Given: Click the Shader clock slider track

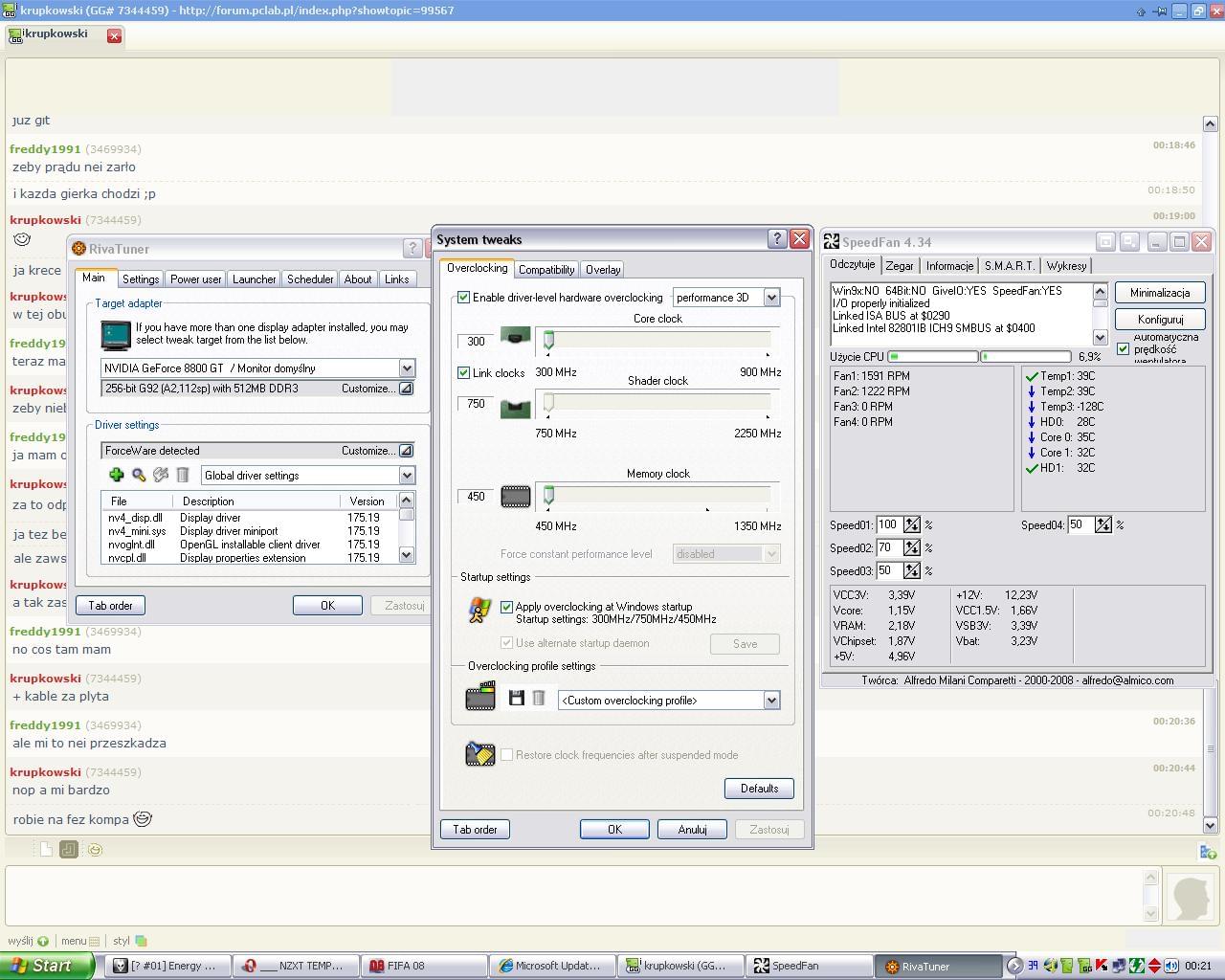Looking at the screenshot, I should tap(657, 402).
